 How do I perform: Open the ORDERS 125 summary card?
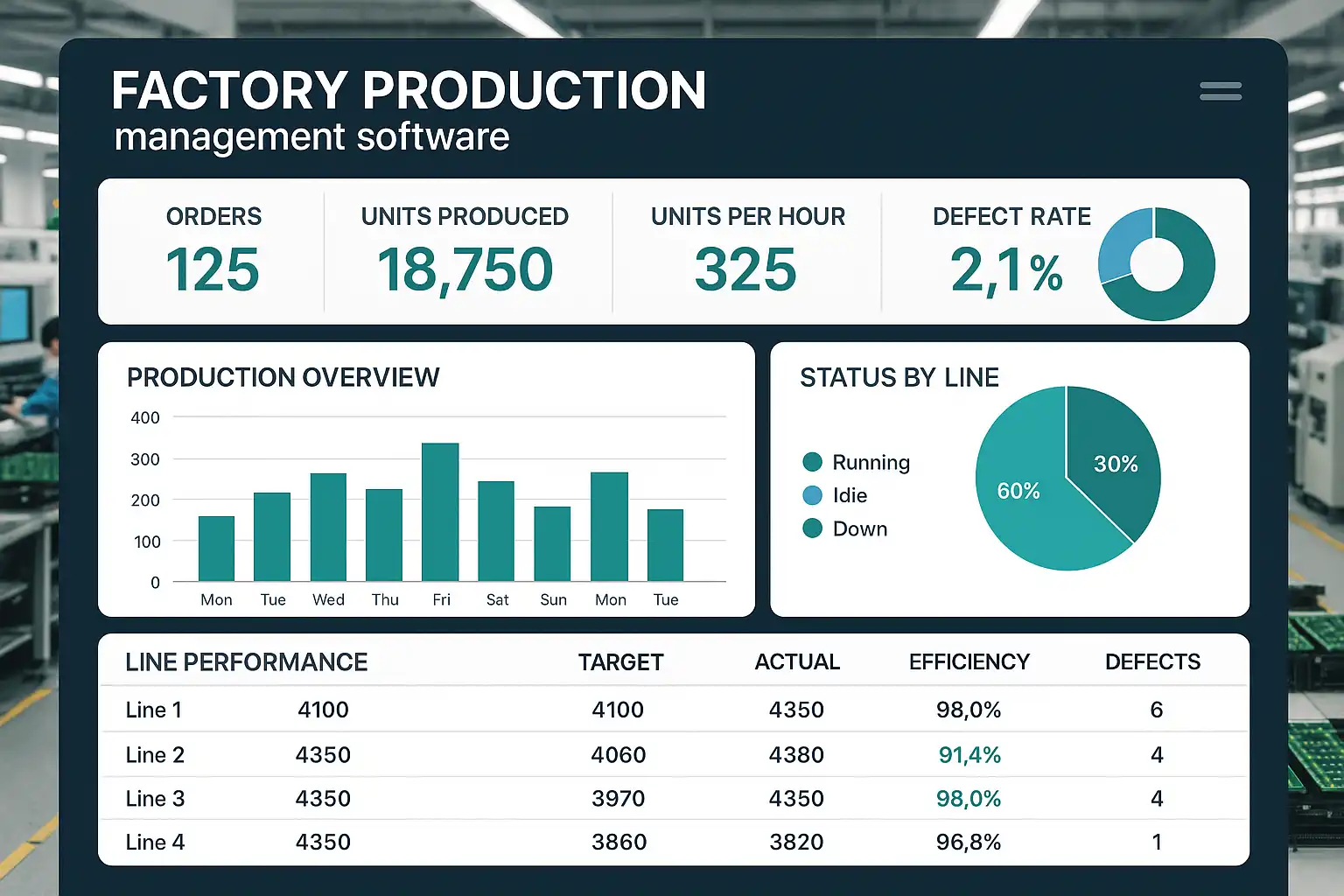click(x=213, y=252)
